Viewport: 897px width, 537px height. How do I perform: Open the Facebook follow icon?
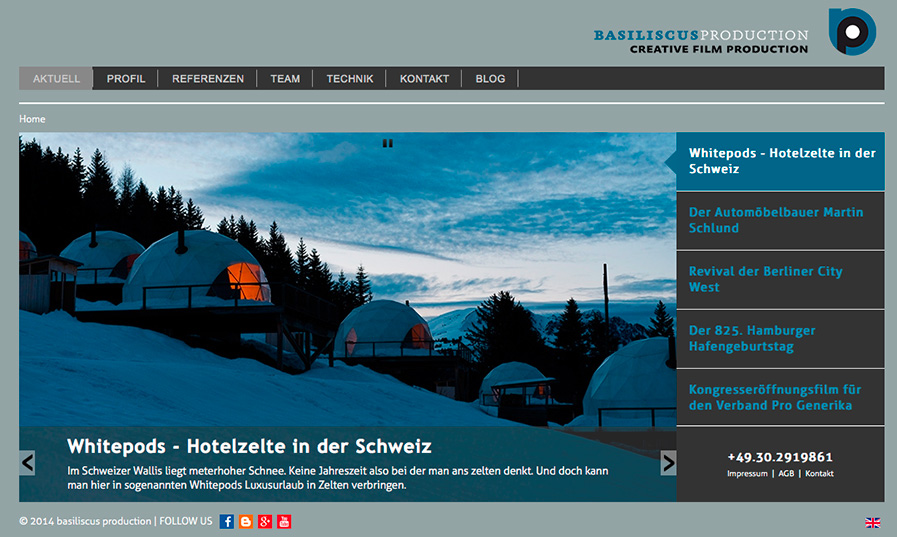coord(227,521)
